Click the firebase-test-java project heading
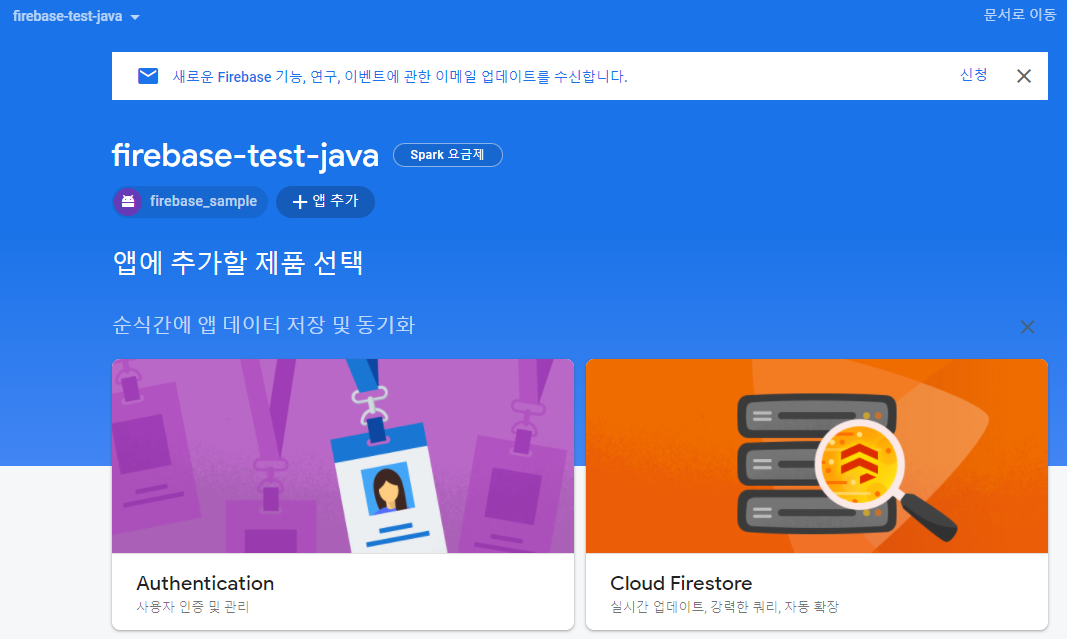 [x=245, y=156]
